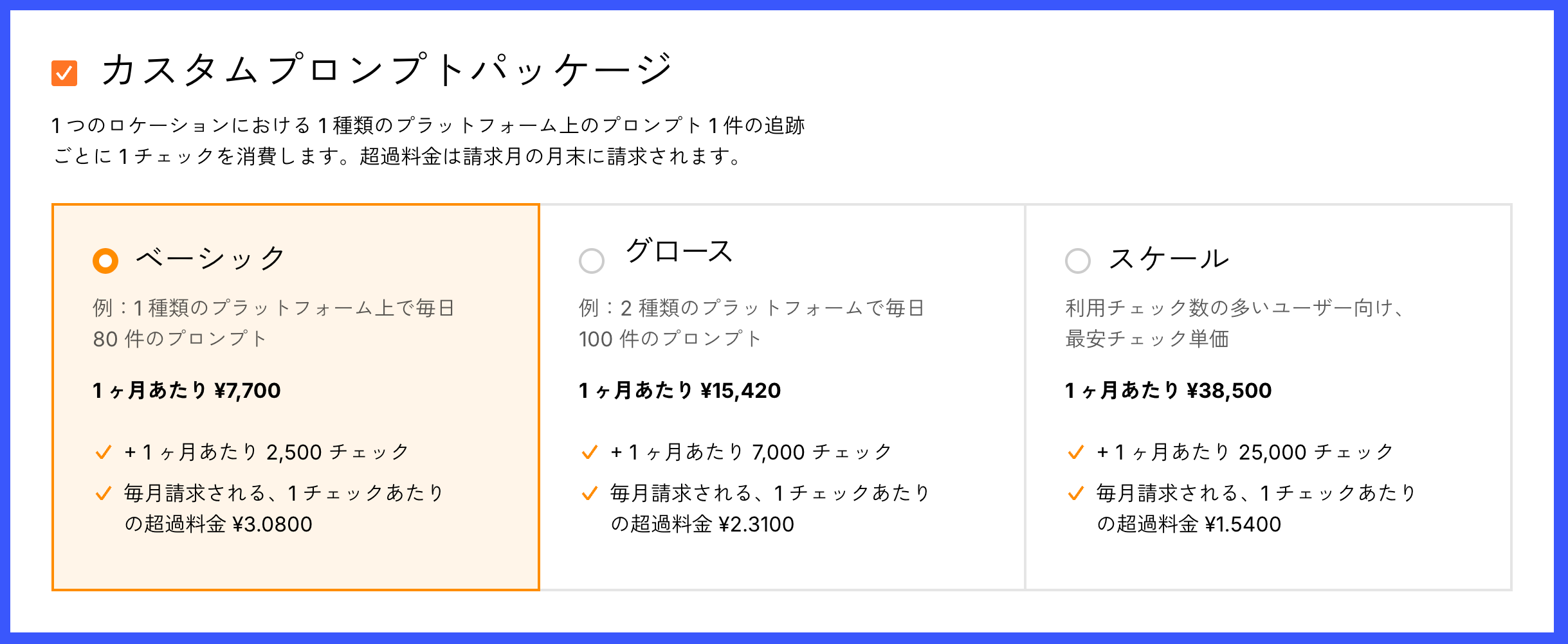Click the ベーシック plan title
This screenshot has height=644, width=1568.
(x=210, y=258)
